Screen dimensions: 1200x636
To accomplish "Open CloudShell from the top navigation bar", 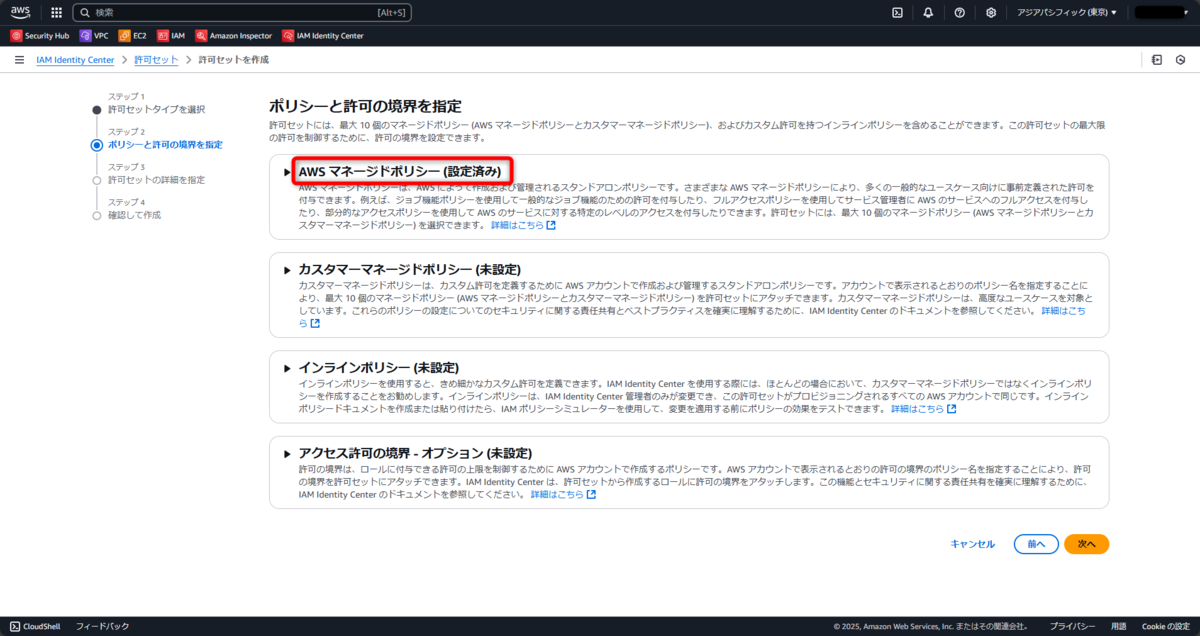I will 897,13.
